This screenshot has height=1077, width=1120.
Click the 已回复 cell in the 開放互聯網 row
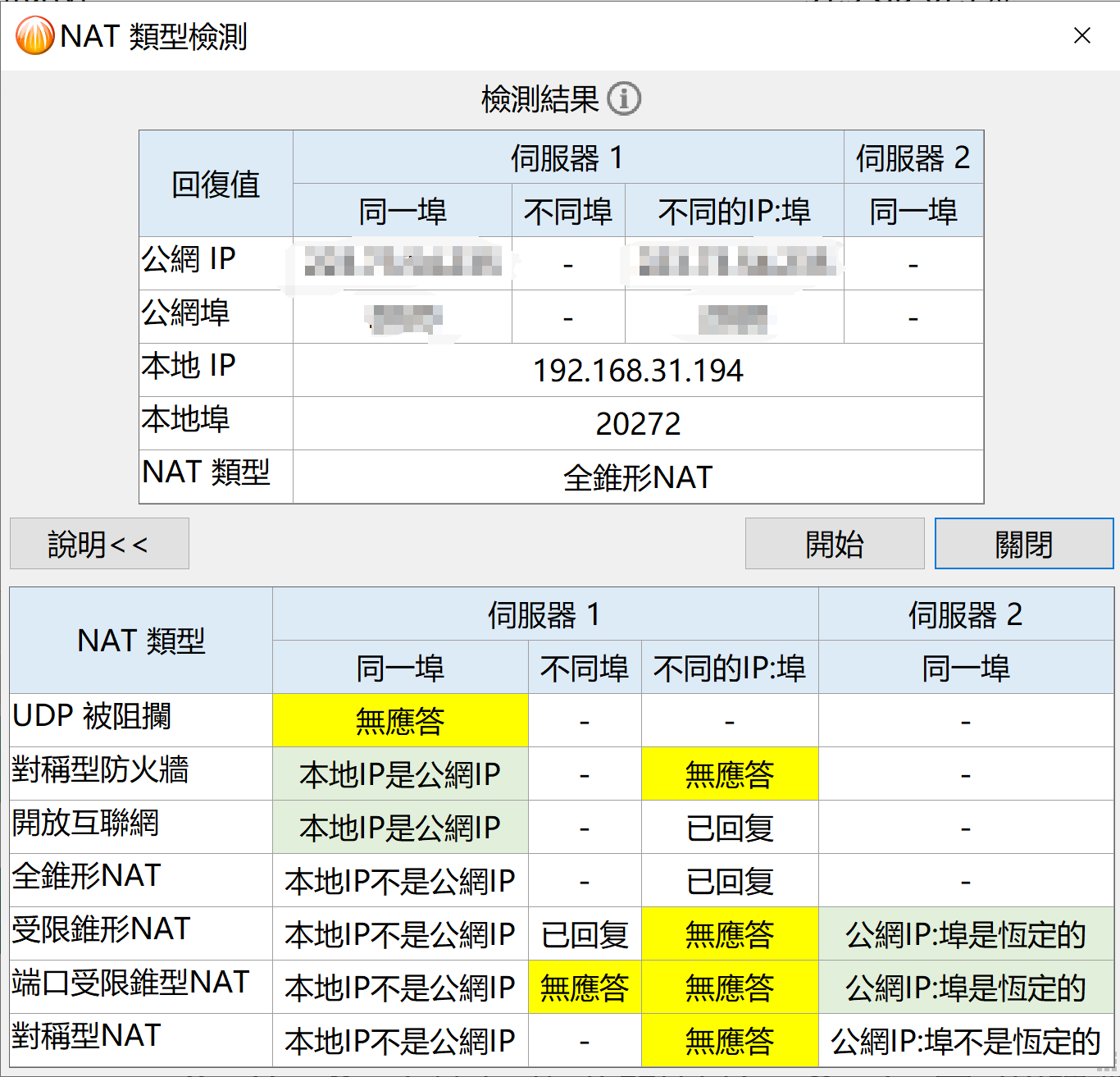(x=730, y=828)
